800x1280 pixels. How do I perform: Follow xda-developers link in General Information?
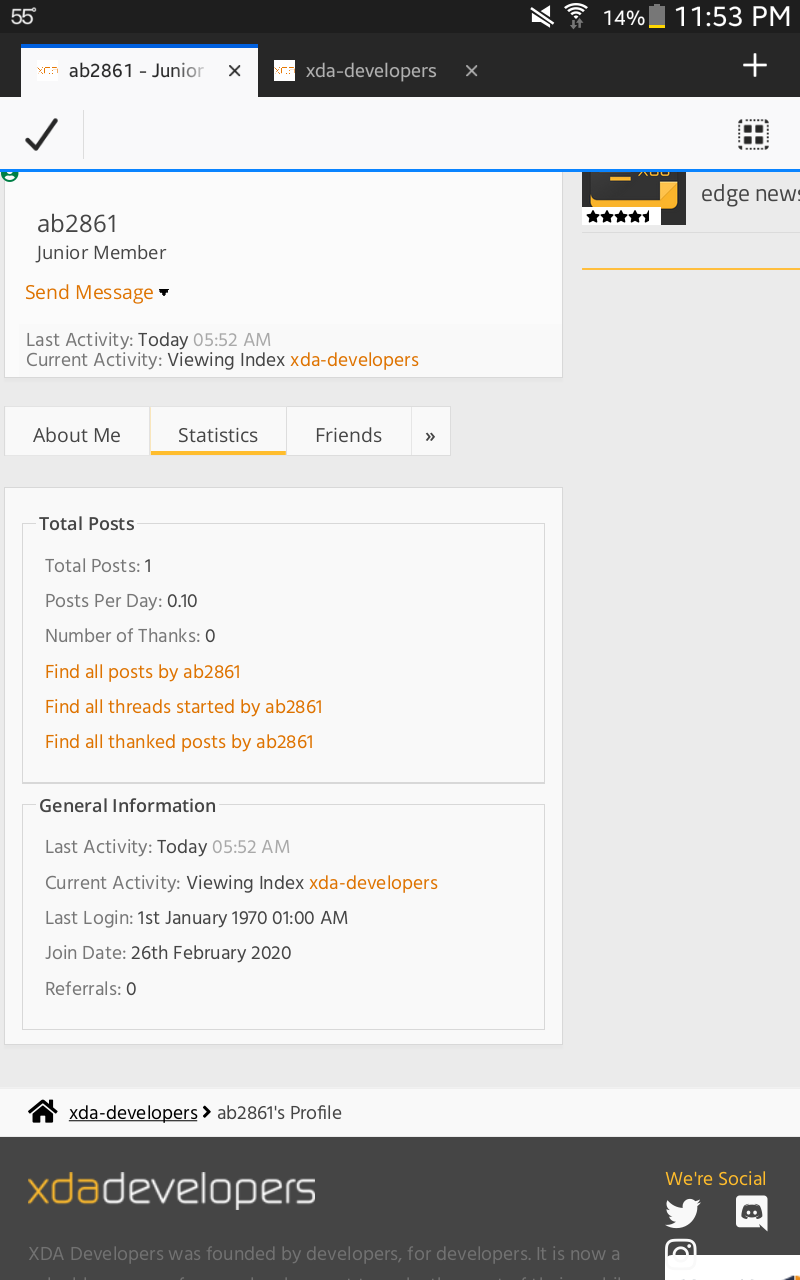point(373,883)
